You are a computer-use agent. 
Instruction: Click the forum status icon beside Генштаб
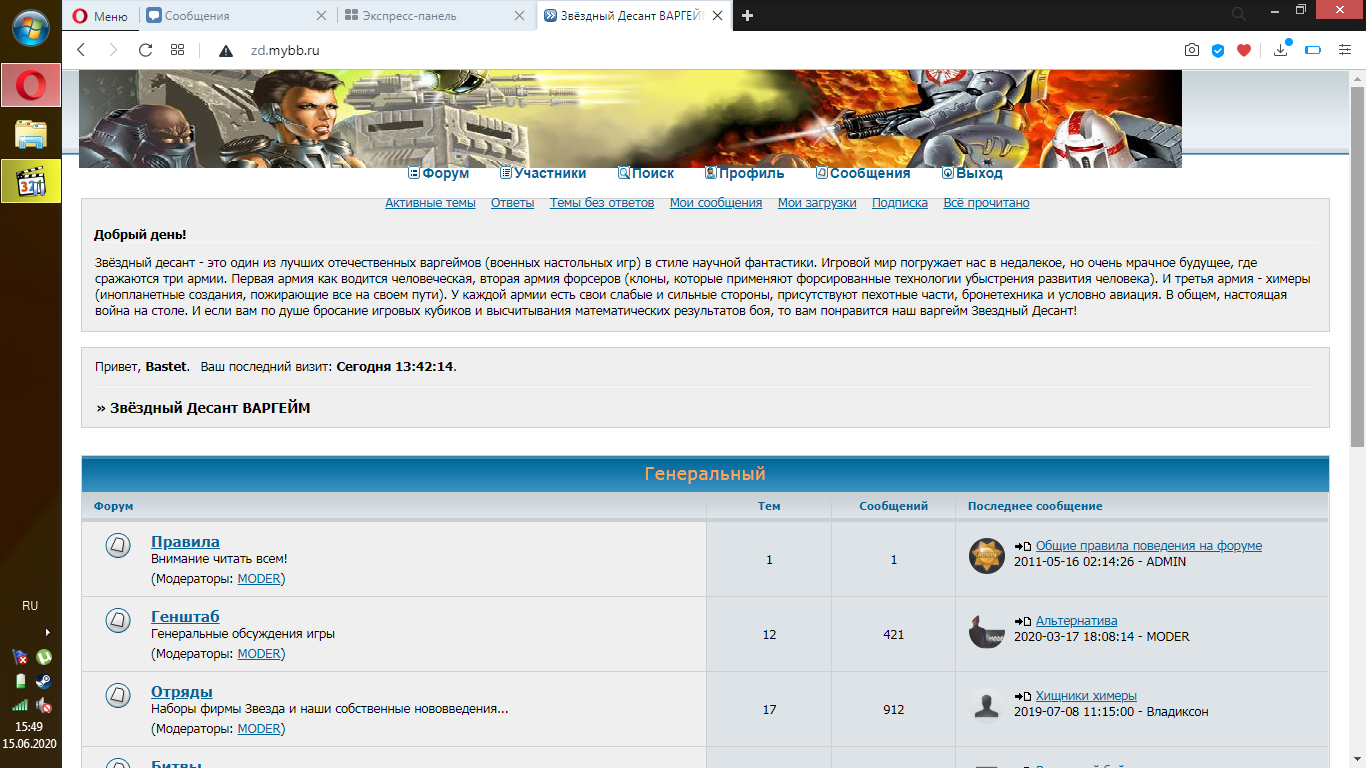(x=118, y=620)
